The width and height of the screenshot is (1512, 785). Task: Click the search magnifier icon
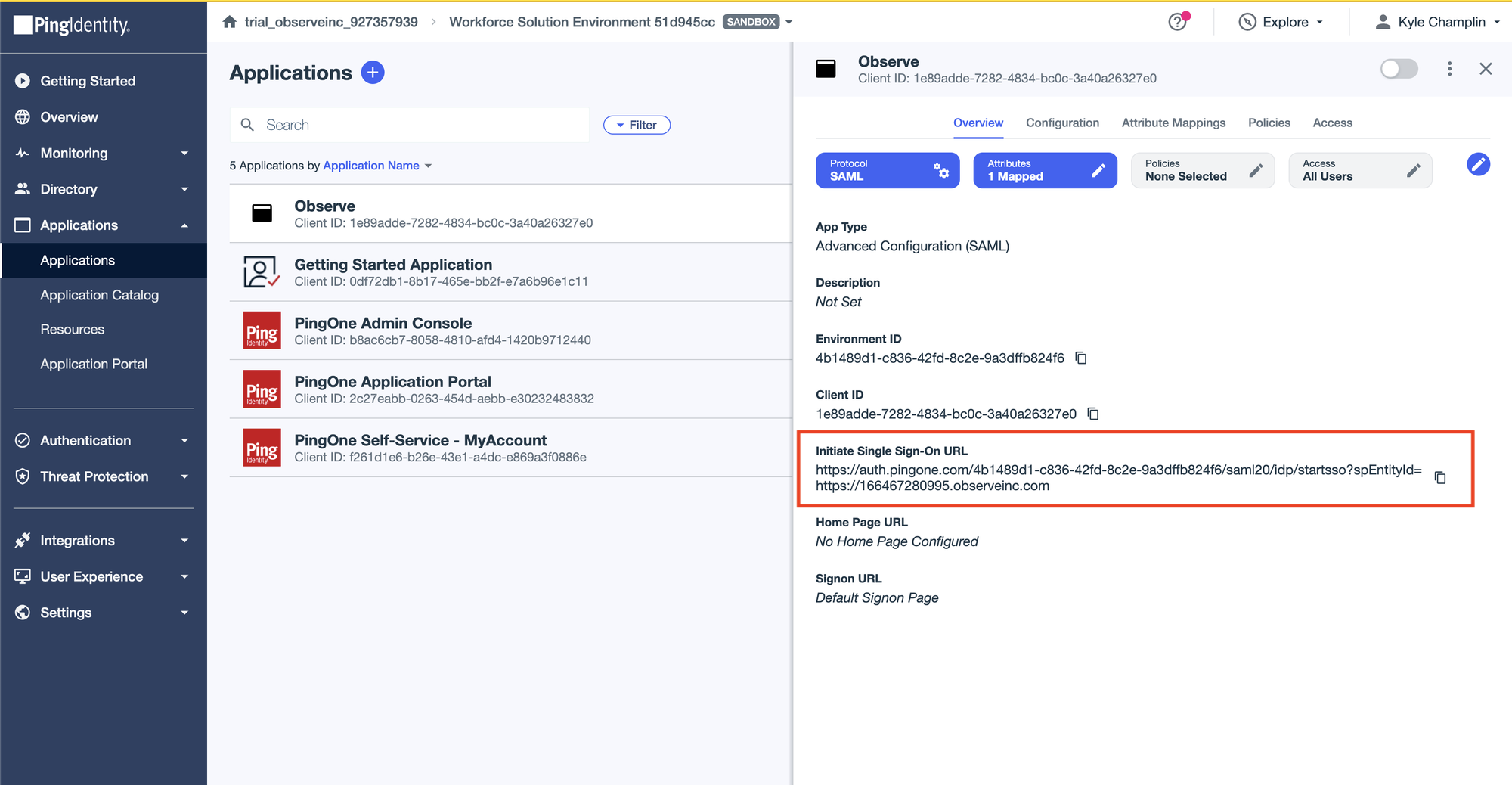tap(247, 125)
